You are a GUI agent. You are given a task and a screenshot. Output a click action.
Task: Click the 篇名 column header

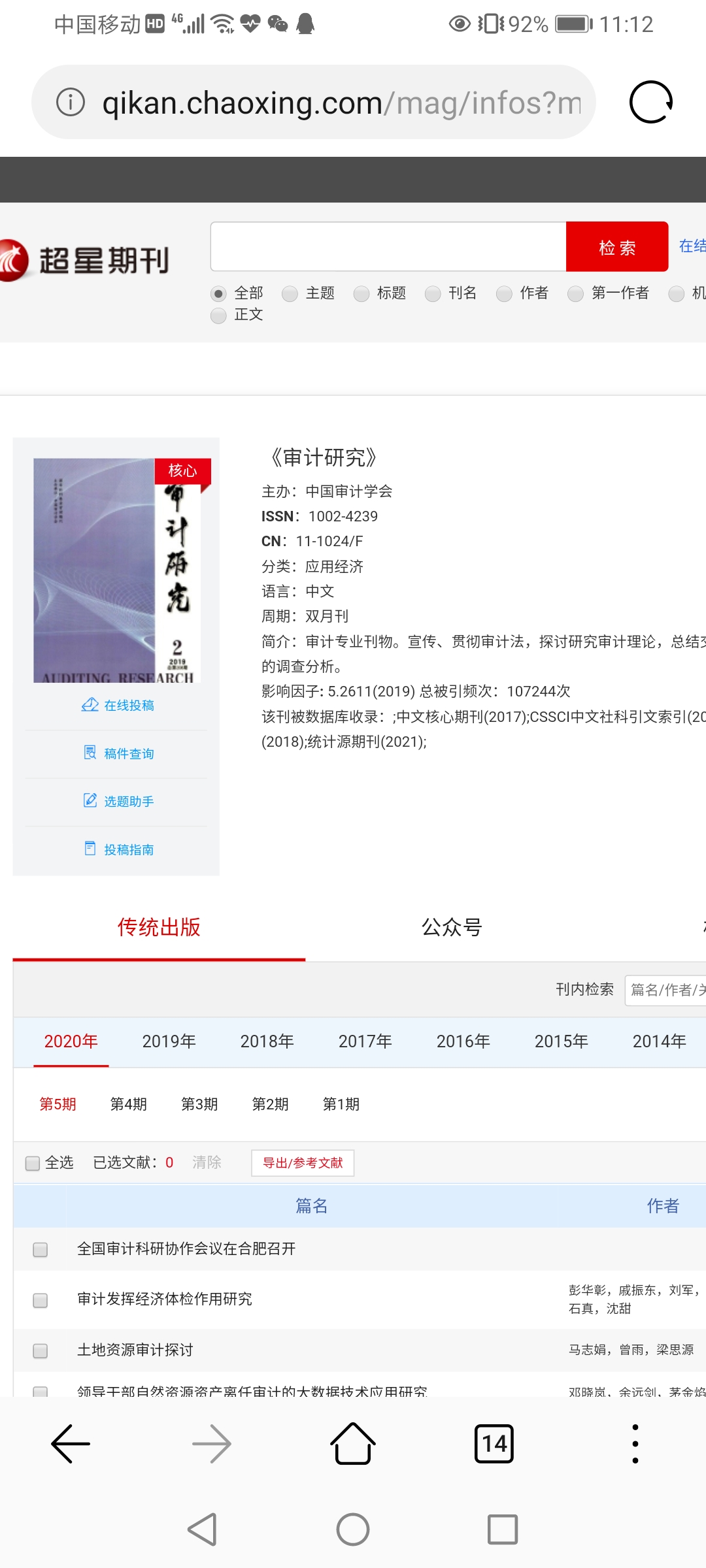[x=311, y=1205]
